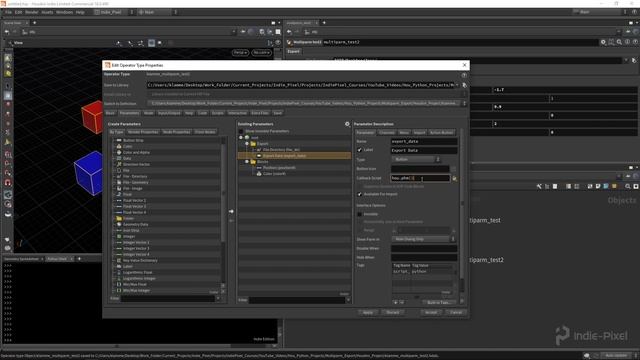640x360 pixels.
Task: Switch to the Basic tab
Action: coord(110,113)
